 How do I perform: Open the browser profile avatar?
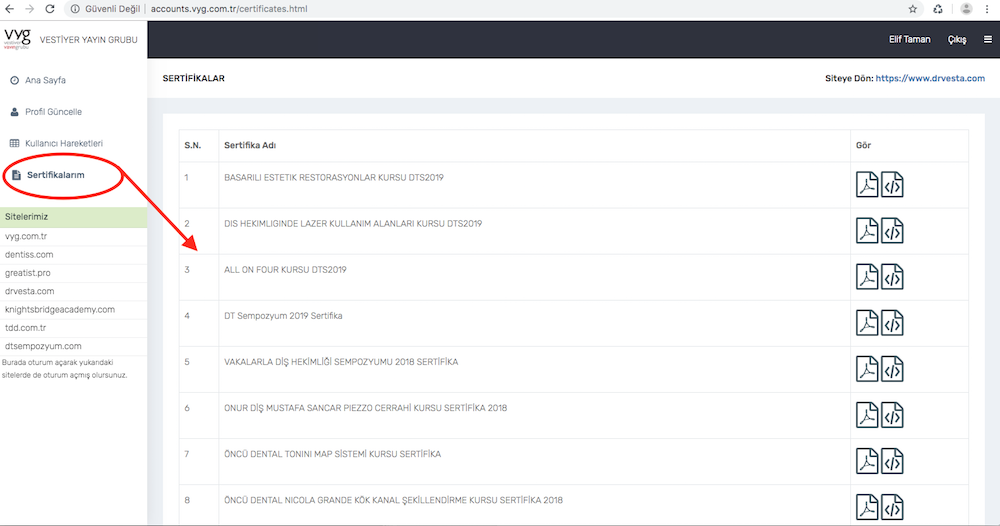click(966, 9)
